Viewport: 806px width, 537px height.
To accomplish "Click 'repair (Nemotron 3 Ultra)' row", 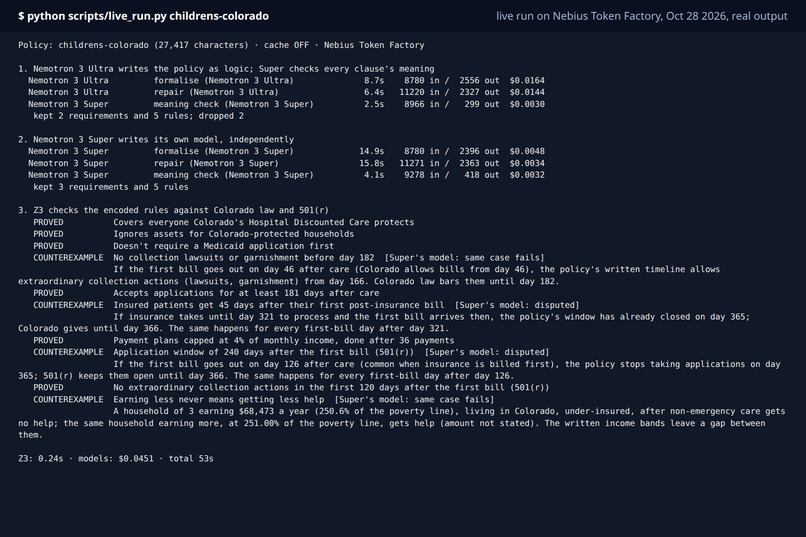I will tap(286, 92).
